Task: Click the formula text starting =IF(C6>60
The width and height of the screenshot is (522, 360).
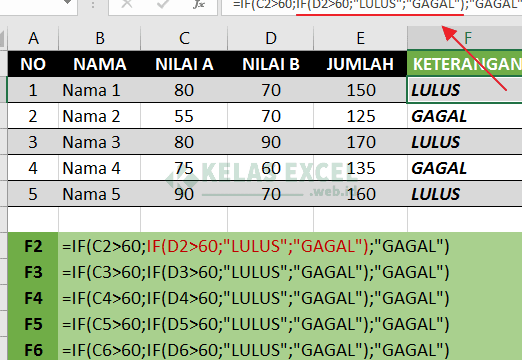Action: coord(256,351)
